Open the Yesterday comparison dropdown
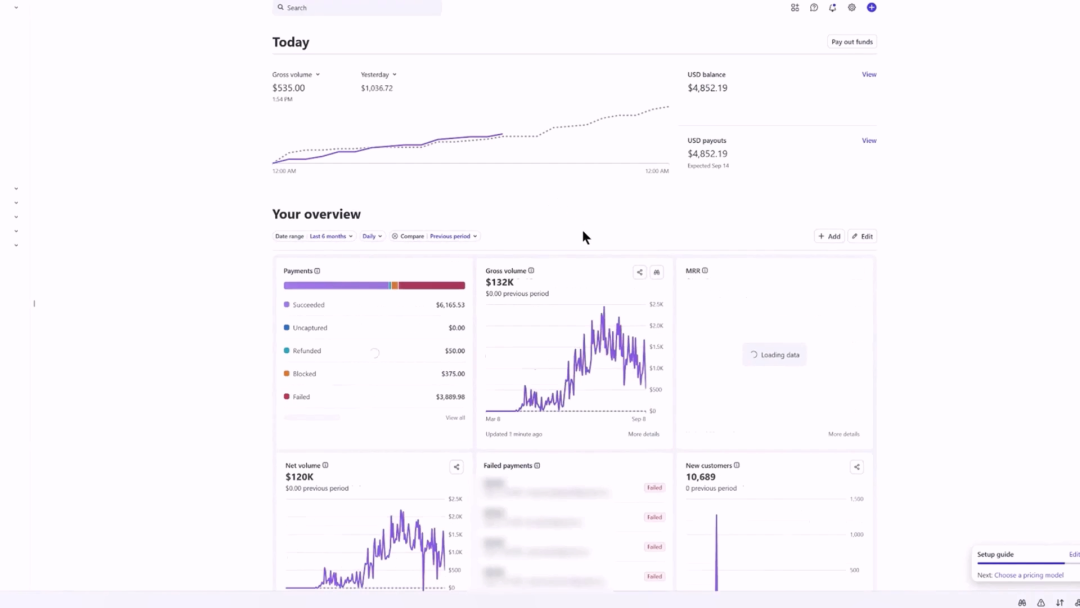The width and height of the screenshot is (1080, 608). pos(379,74)
